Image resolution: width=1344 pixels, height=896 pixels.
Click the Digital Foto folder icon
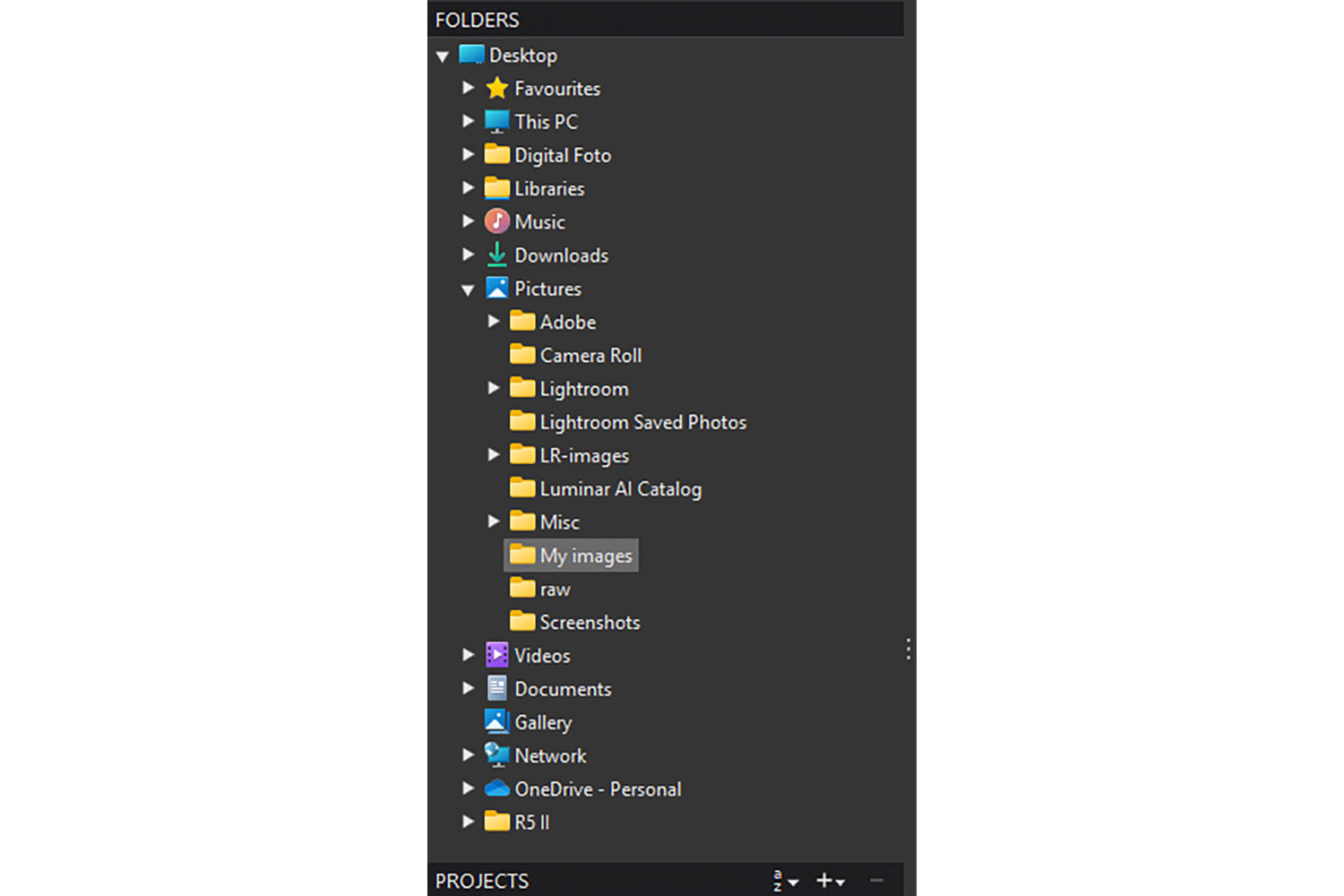click(x=496, y=154)
